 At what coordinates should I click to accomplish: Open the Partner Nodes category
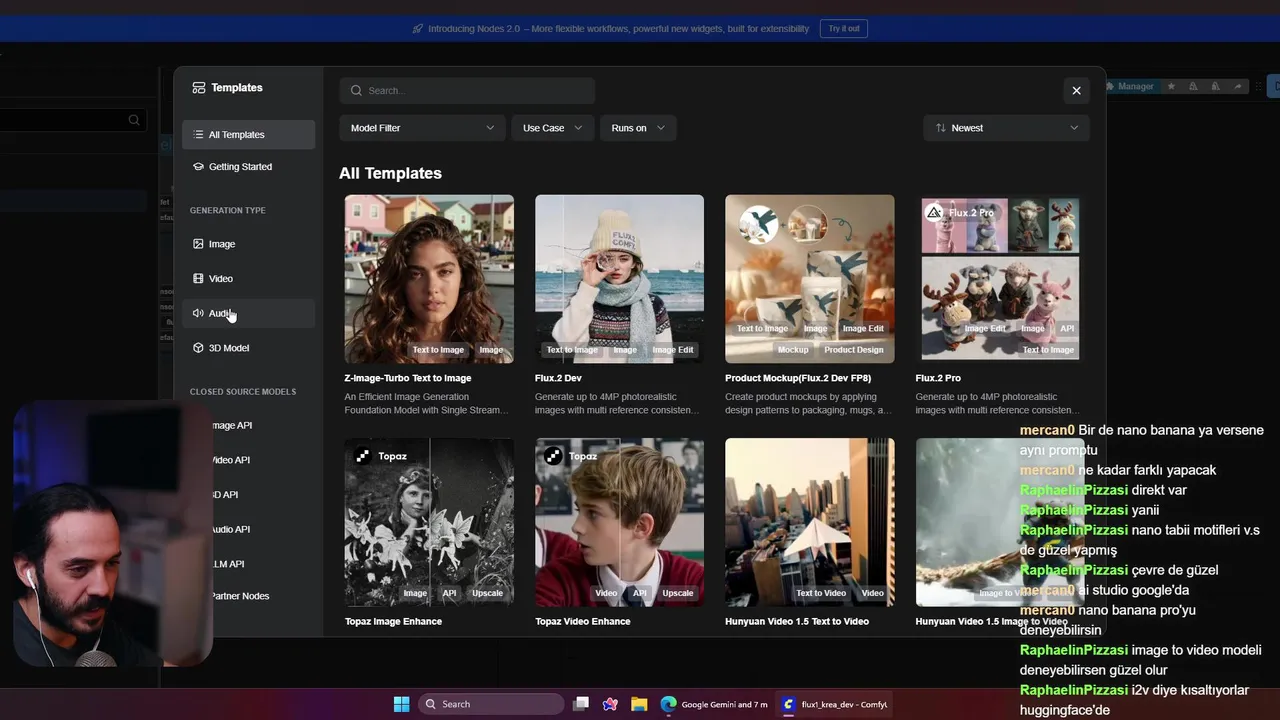coord(240,596)
